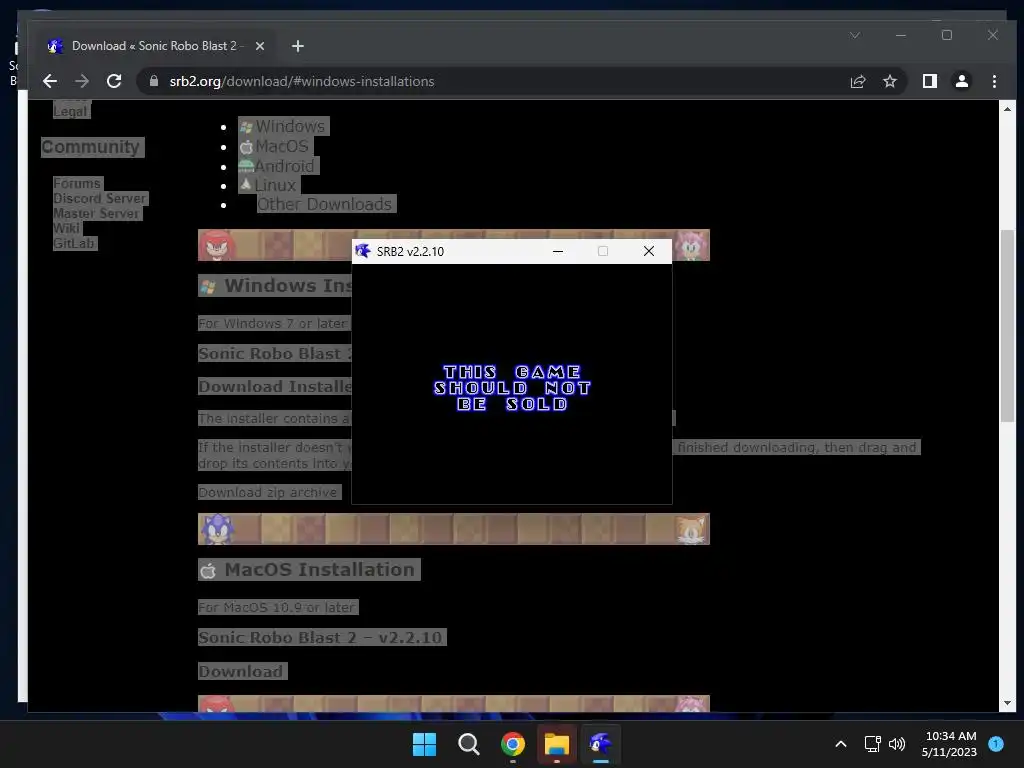View site info via the lock icon
The image size is (1024, 768).
(x=154, y=81)
